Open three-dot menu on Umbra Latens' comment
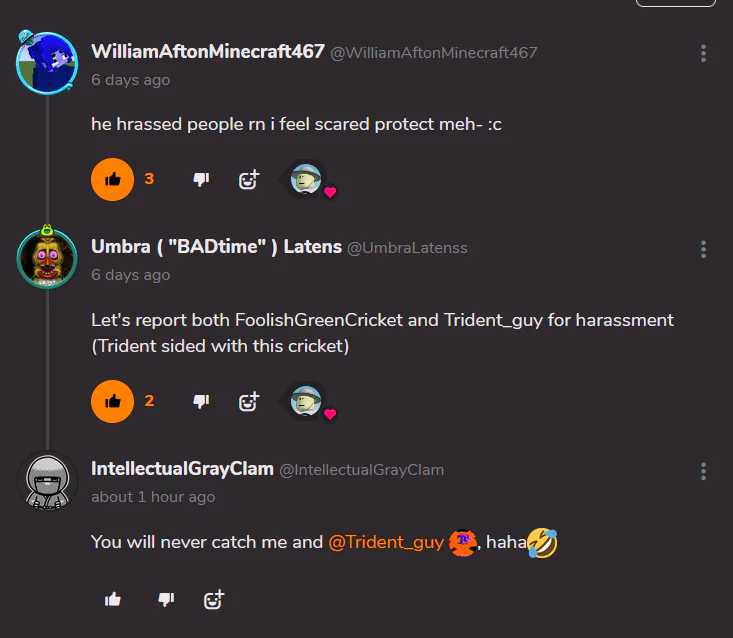733x638 pixels. point(703,250)
